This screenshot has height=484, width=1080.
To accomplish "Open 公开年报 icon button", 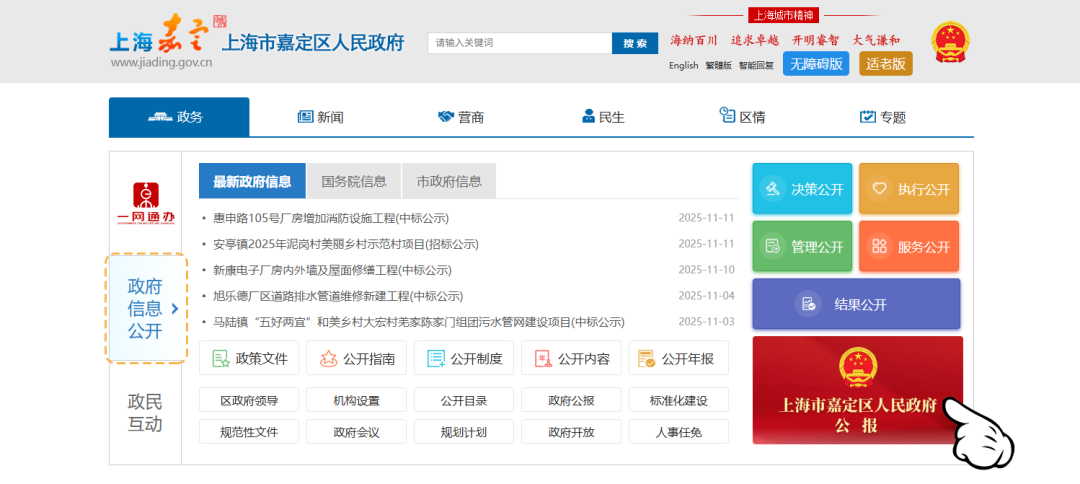I will point(678,358).
